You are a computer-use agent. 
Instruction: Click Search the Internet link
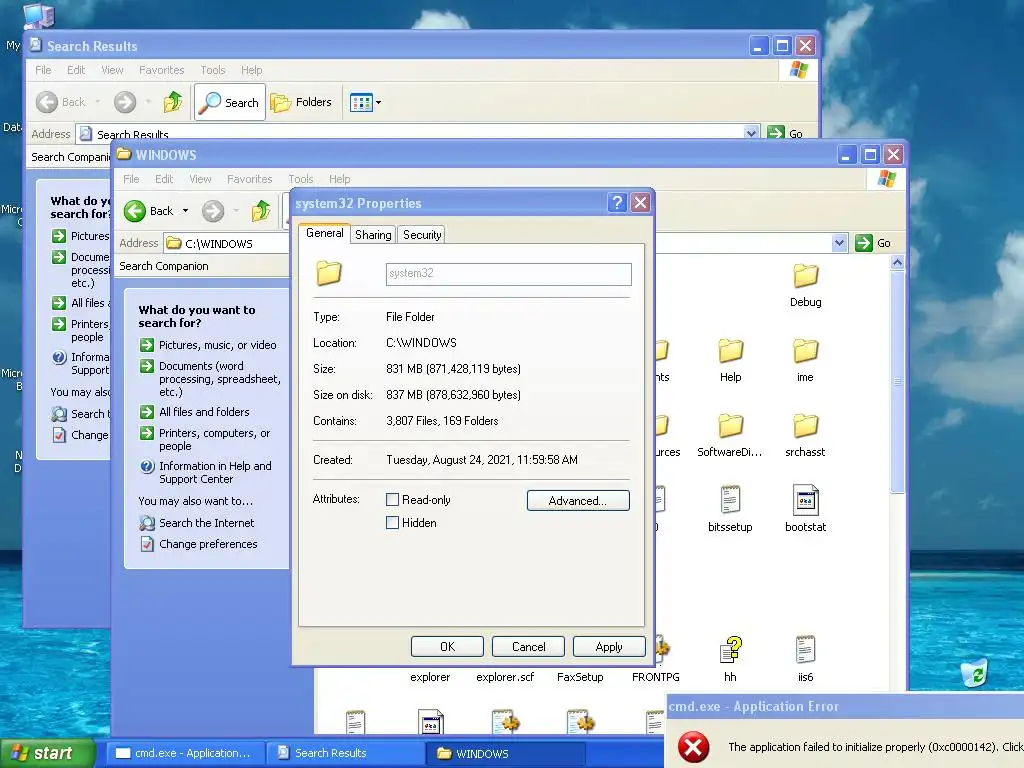206,523
